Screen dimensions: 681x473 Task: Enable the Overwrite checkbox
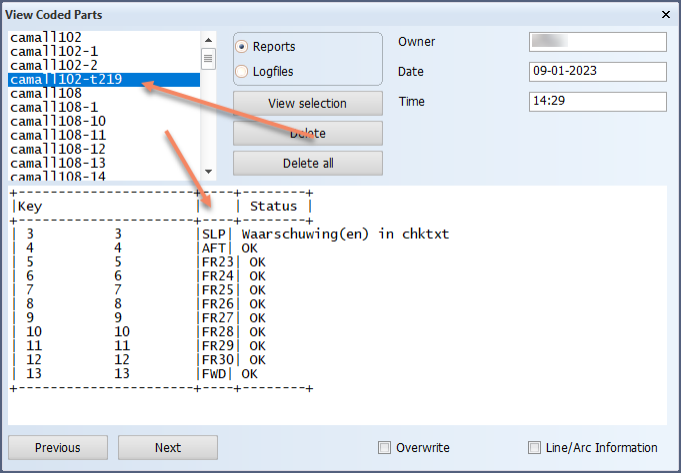[384, 448]
